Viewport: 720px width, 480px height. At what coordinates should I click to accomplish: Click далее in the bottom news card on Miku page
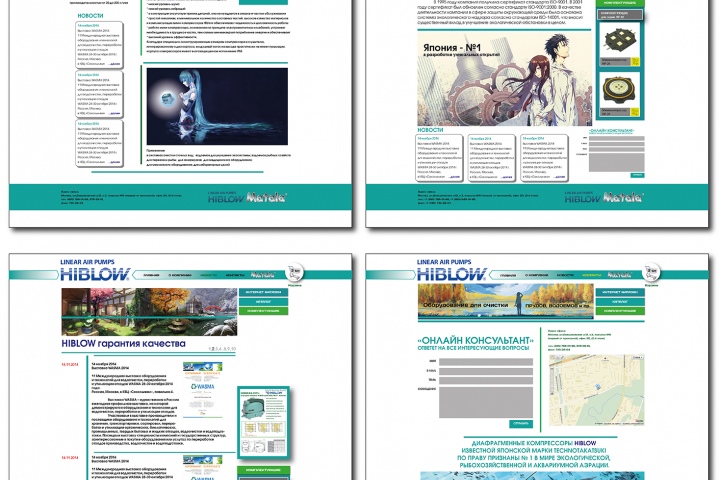click(x=114, y=162)
